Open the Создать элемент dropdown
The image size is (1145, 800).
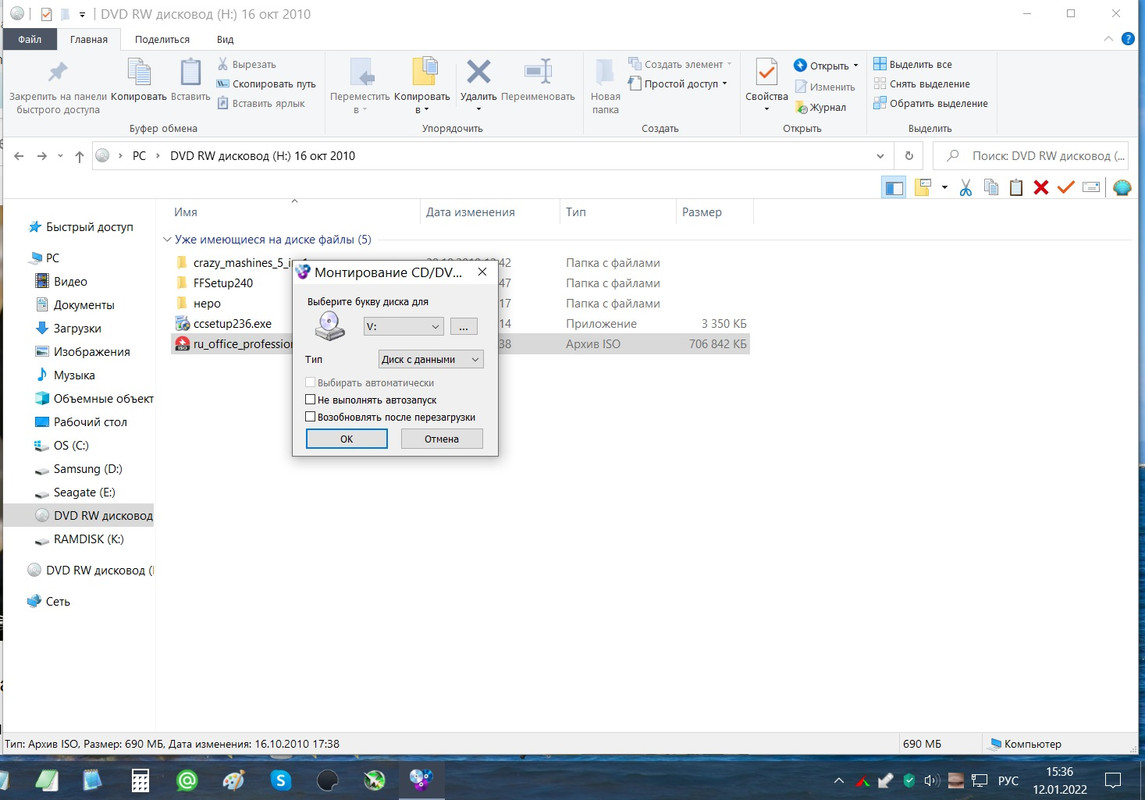pos(680,64)
